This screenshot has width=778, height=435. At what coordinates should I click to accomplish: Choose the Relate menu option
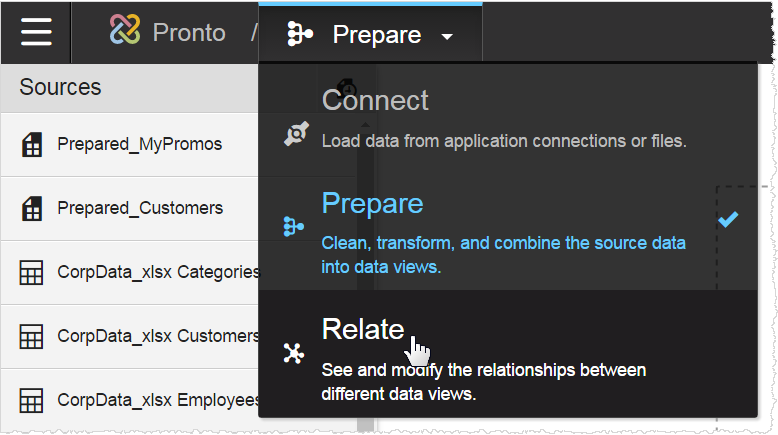point(363,329)
